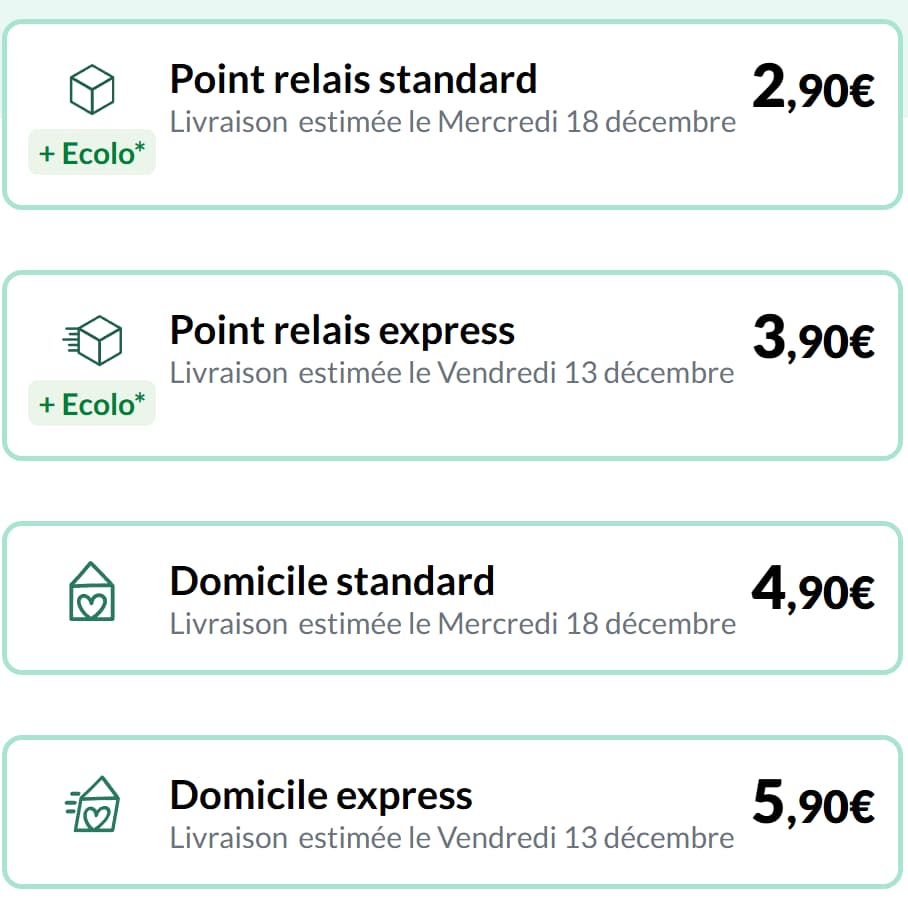Click the 3,90€ price
The width and height of the screenshot is (908, 908).
click(812, 340)
